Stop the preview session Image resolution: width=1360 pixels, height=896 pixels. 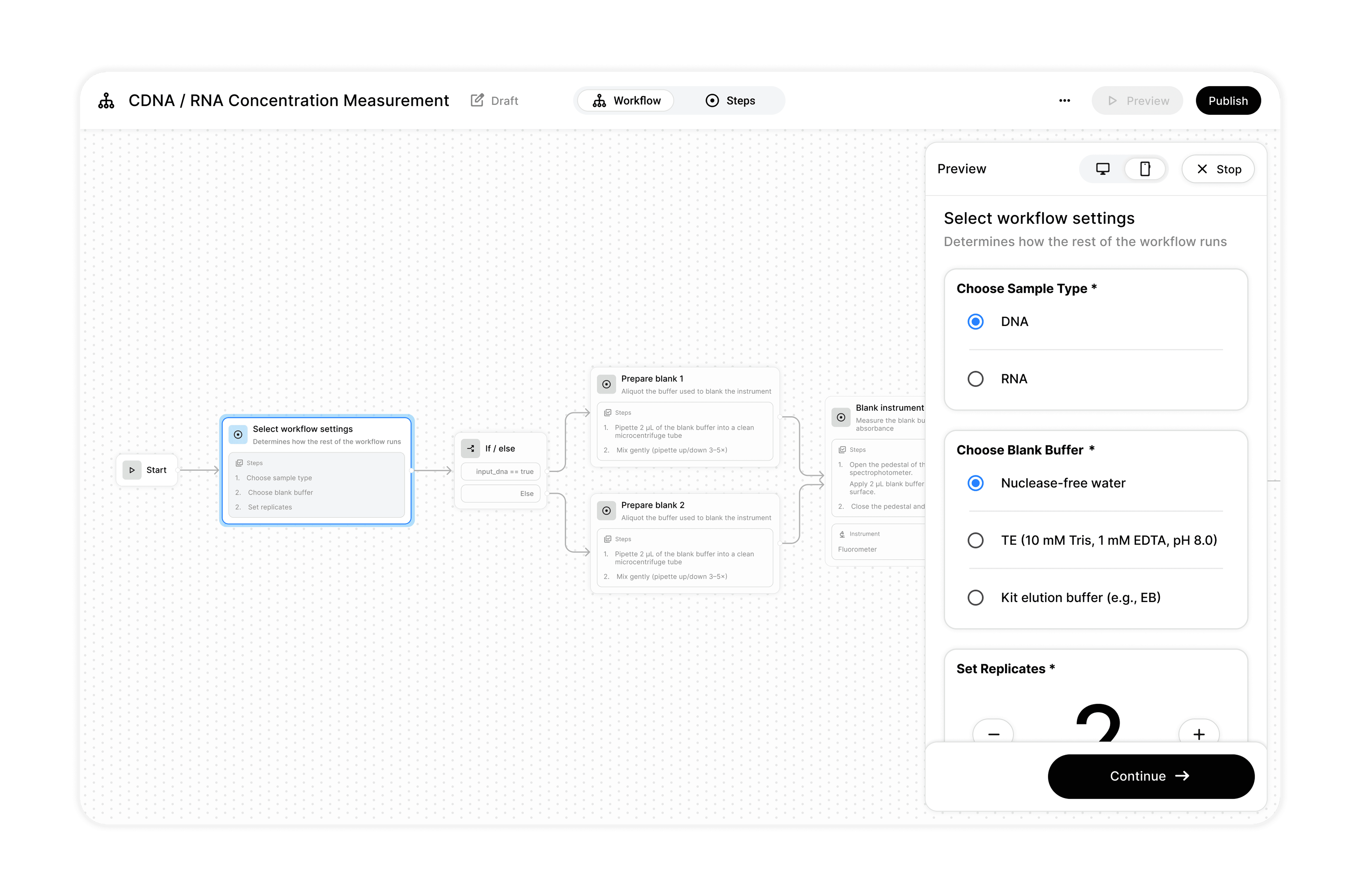(1218, 169)
